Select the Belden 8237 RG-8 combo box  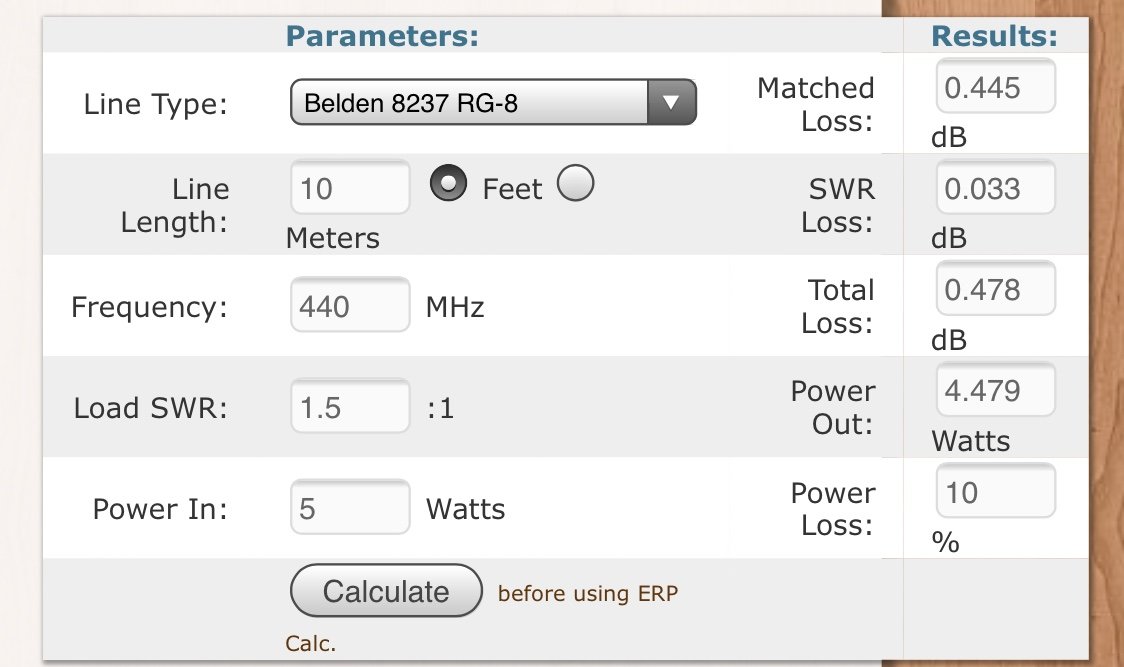click(x=493, y=103)
